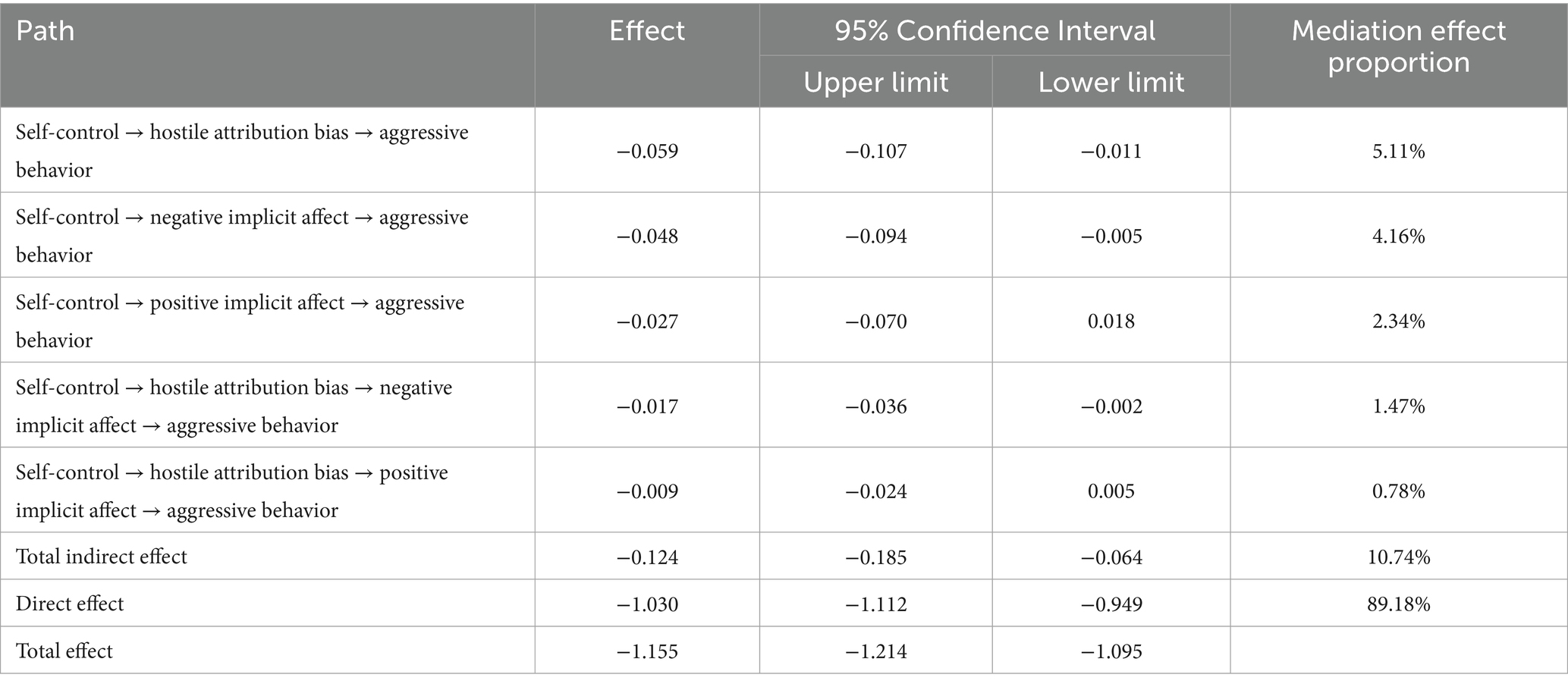Select the Total indirect effect row label
The width and height of the screenshot is (1568, 687).
coord(101,557)
